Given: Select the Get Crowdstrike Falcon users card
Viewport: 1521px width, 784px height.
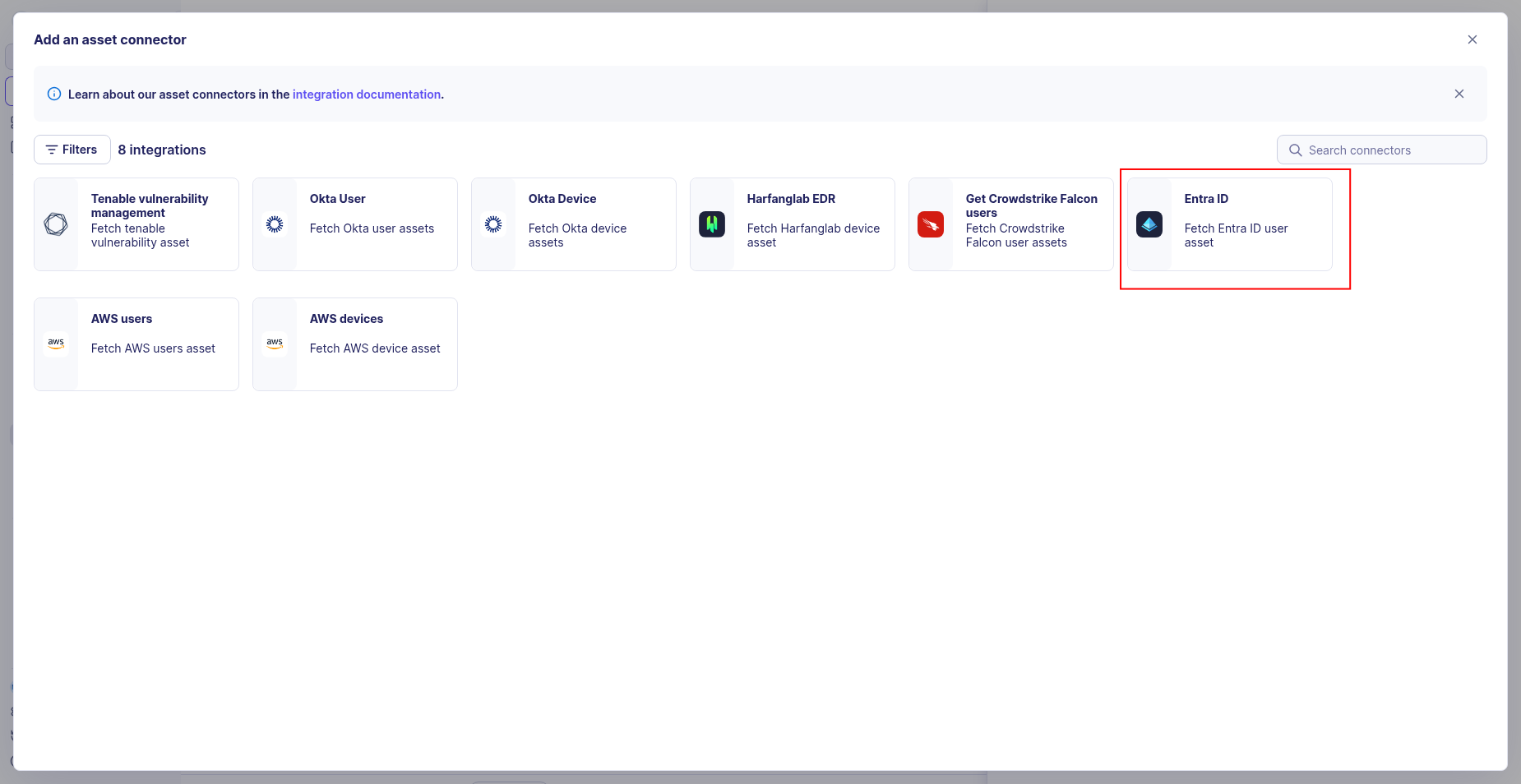Looking at the screenshot, I should pos(1010,223).
